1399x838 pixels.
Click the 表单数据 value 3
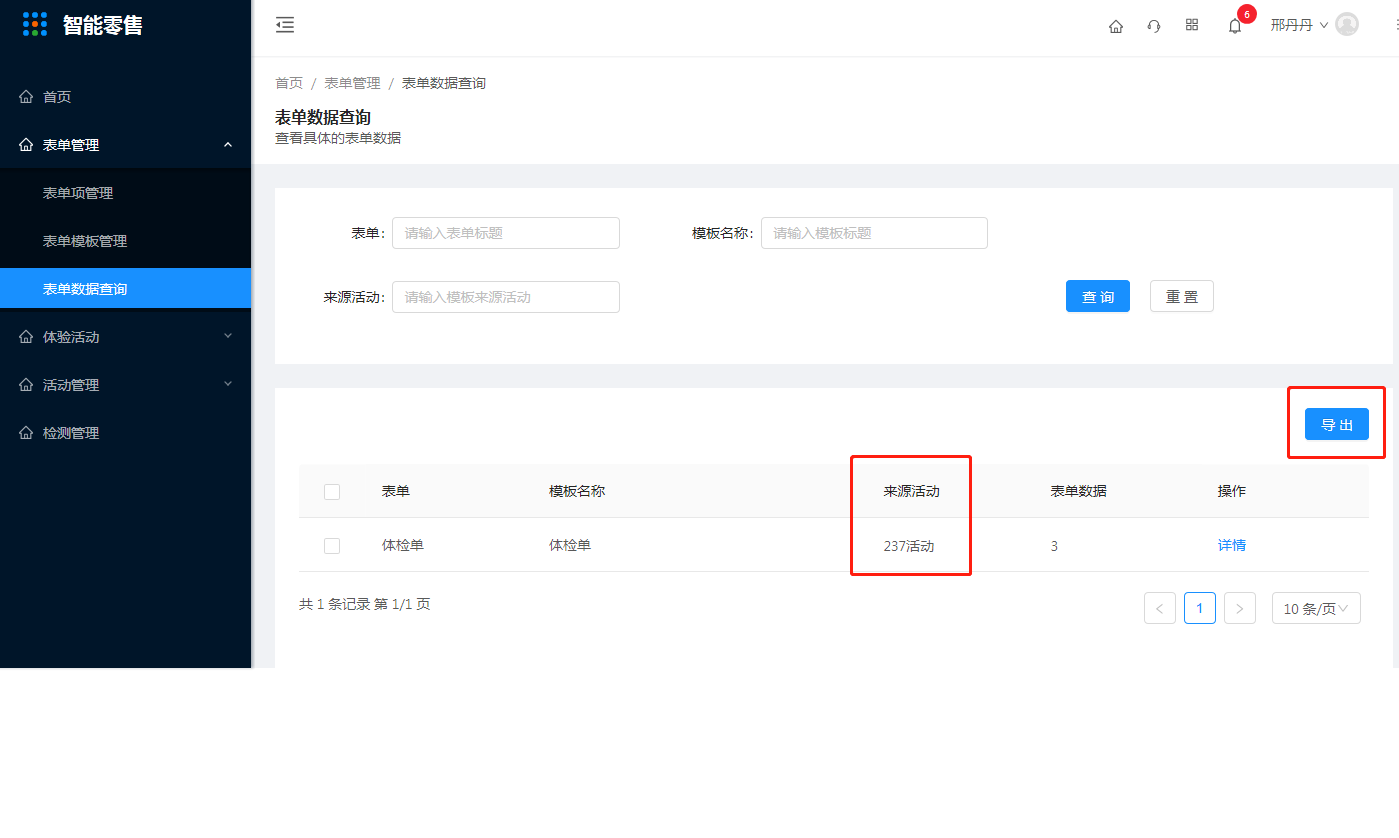coord(1054,546)
